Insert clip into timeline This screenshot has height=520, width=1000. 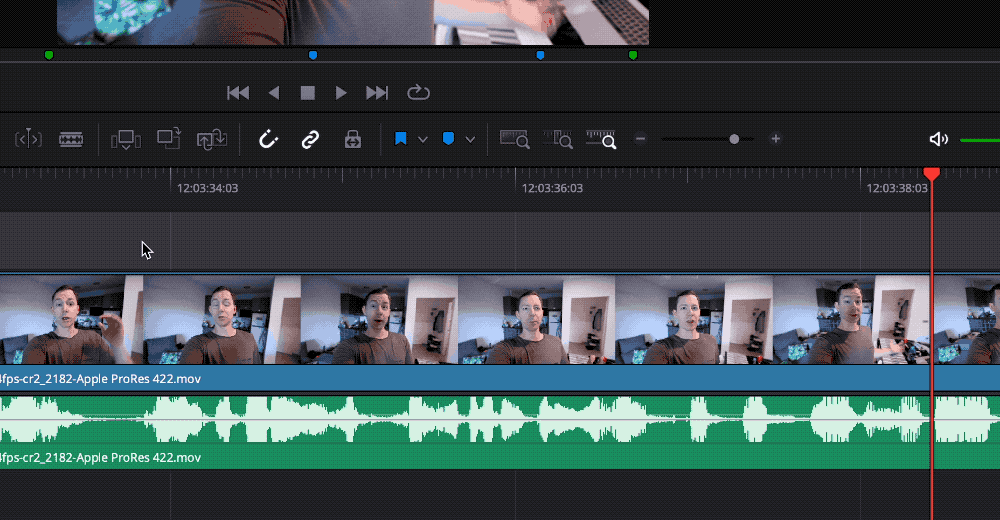pos(126,139)
